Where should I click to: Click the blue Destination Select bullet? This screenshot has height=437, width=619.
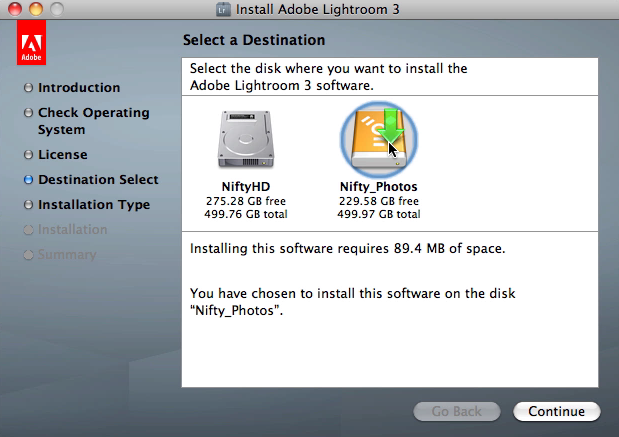click(28, 180)
